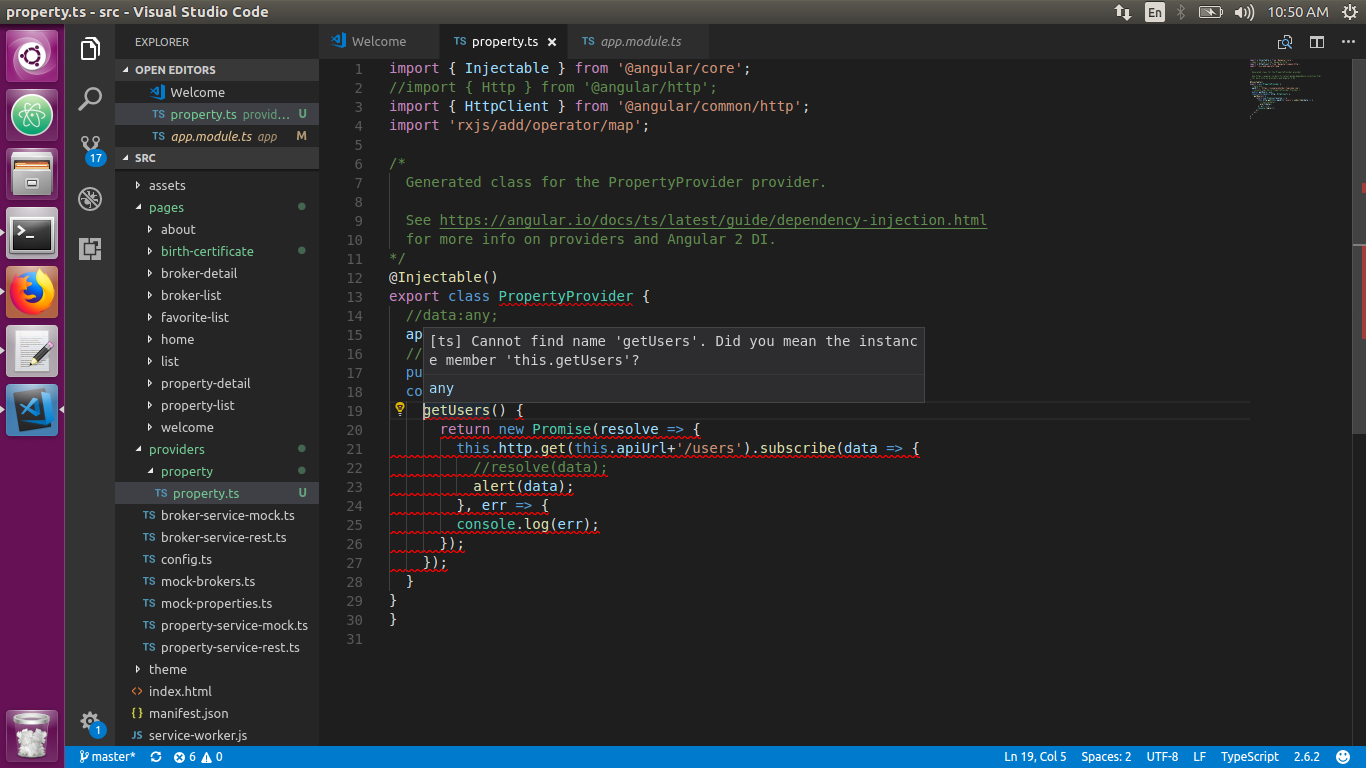
Task: Open the Debug view icon
Action: coord(90,199)
